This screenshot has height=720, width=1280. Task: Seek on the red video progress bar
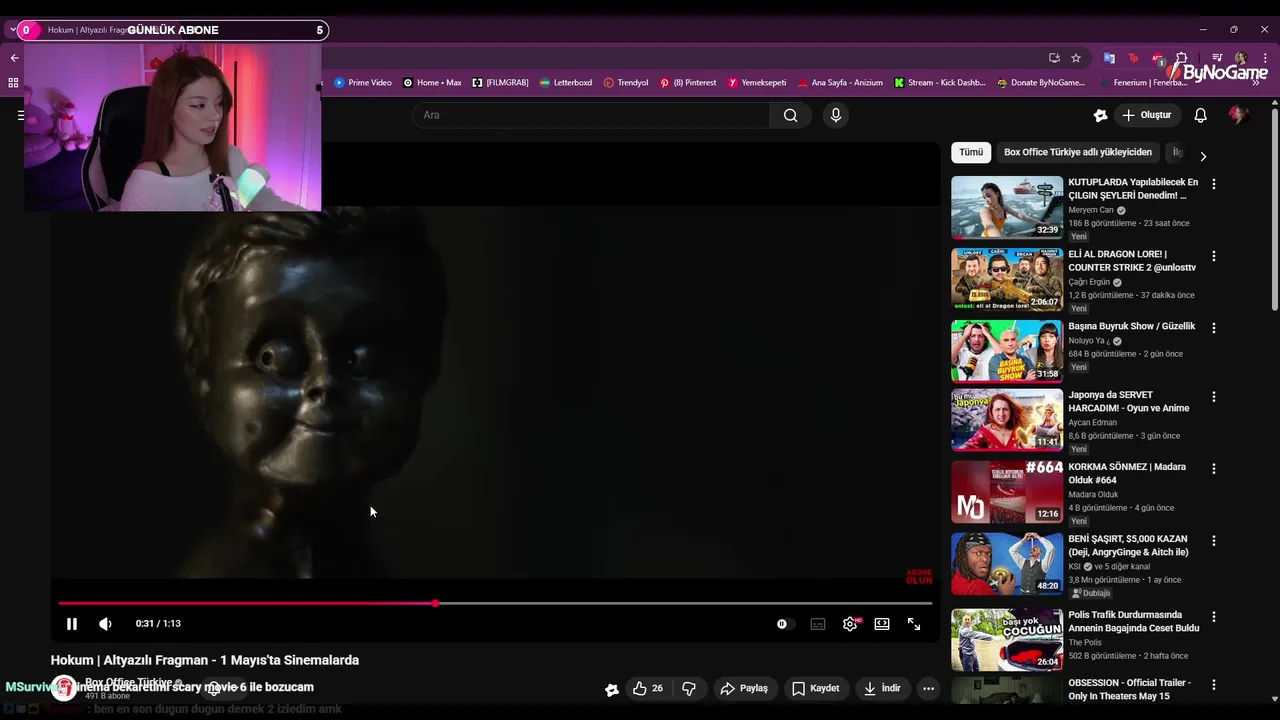[495, 603]
